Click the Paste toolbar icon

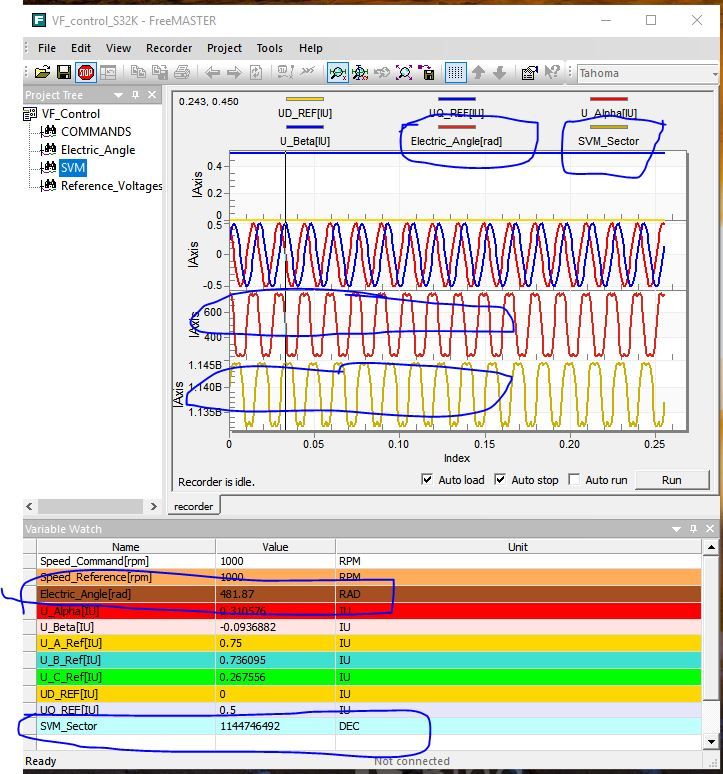pos(159,73)
